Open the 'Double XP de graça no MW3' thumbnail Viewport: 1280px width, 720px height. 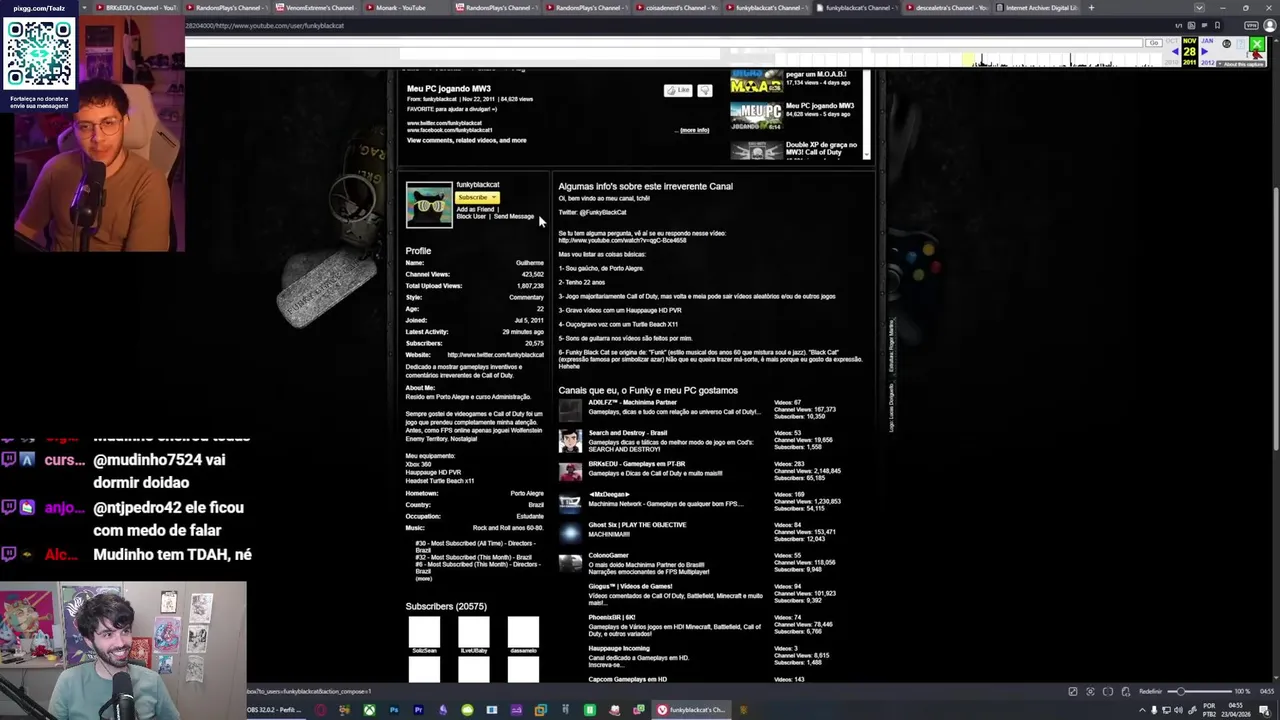pyautogui.click(x=756, y=151)
